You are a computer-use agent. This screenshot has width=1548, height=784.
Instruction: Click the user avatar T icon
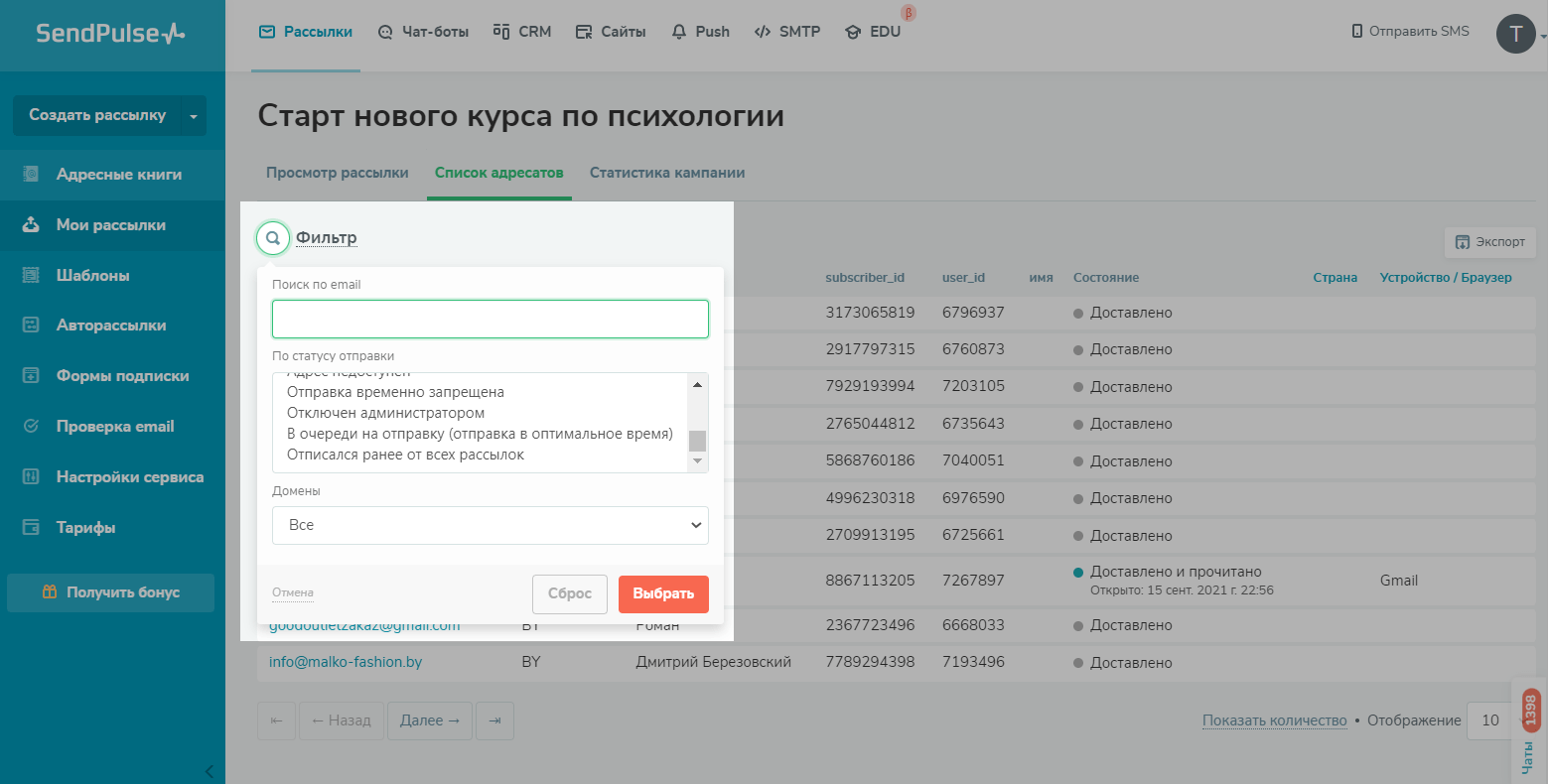click(x=1515, y=34)
